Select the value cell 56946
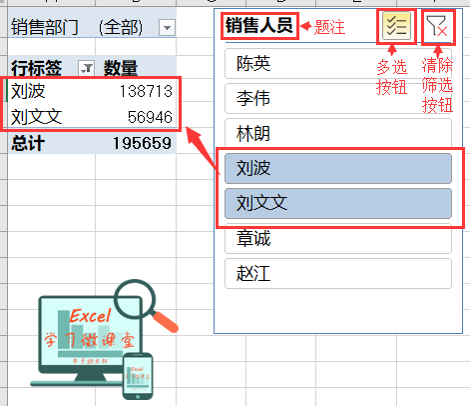The image size is (470, 406). pyautogui.click(x=136, y=117)
